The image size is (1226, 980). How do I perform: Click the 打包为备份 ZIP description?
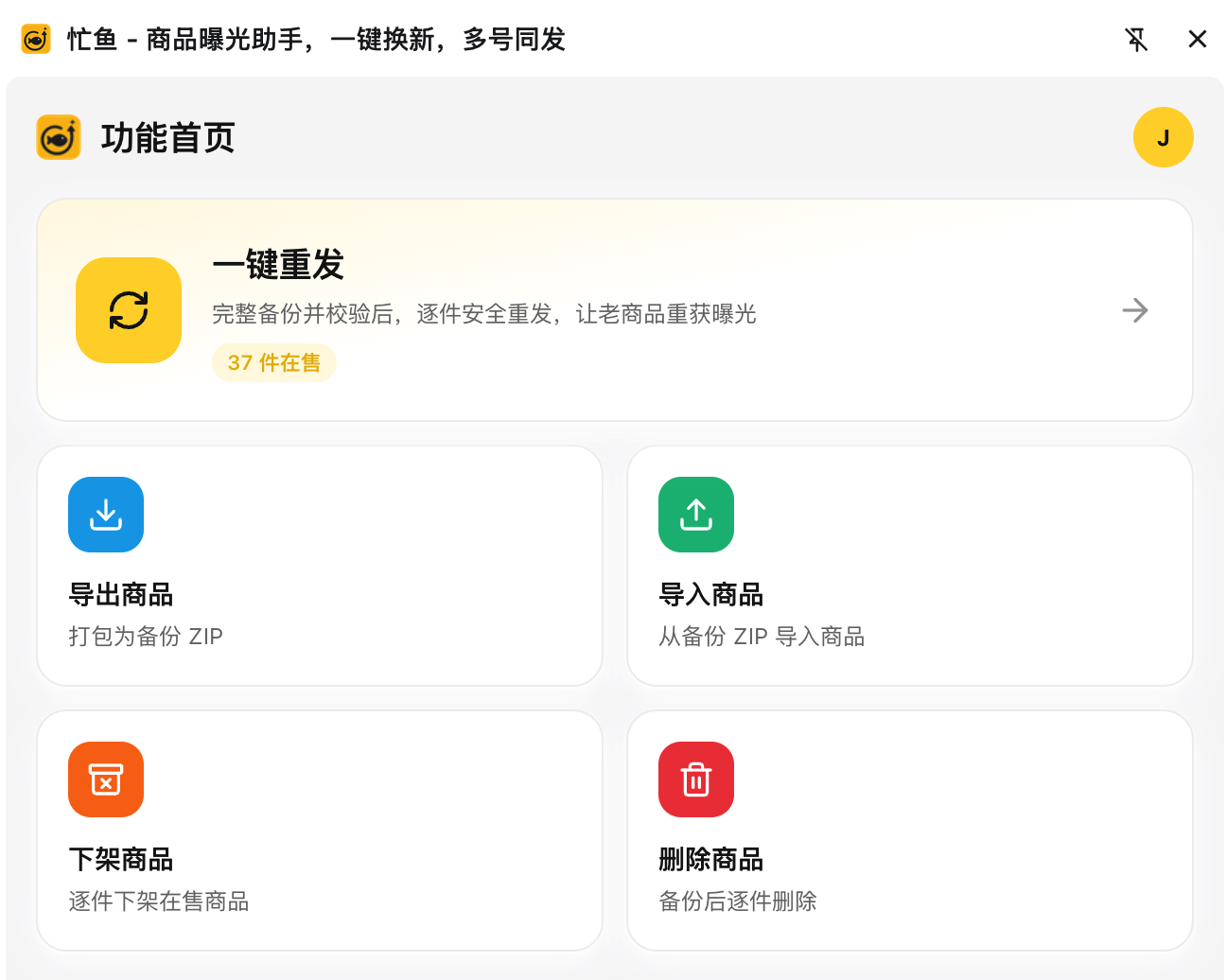coord(146,637)
